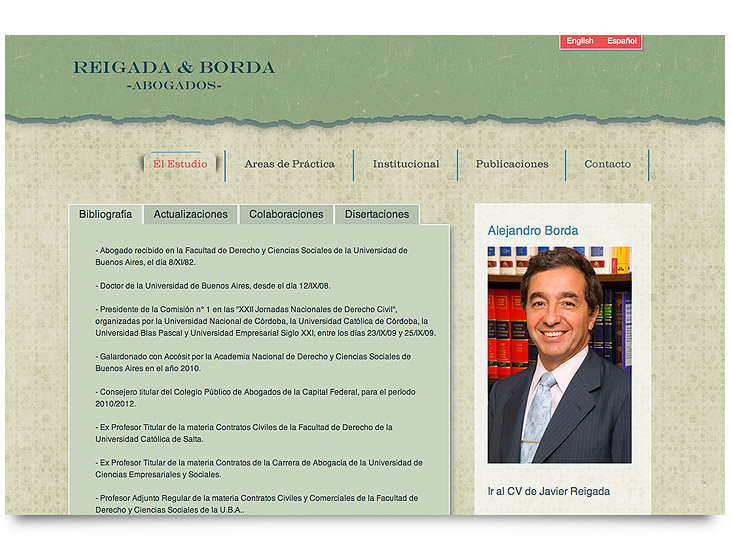The image size is (732, 537).
Task: Click Alejandro Borda's portrait photo
Action: point(559,355)
